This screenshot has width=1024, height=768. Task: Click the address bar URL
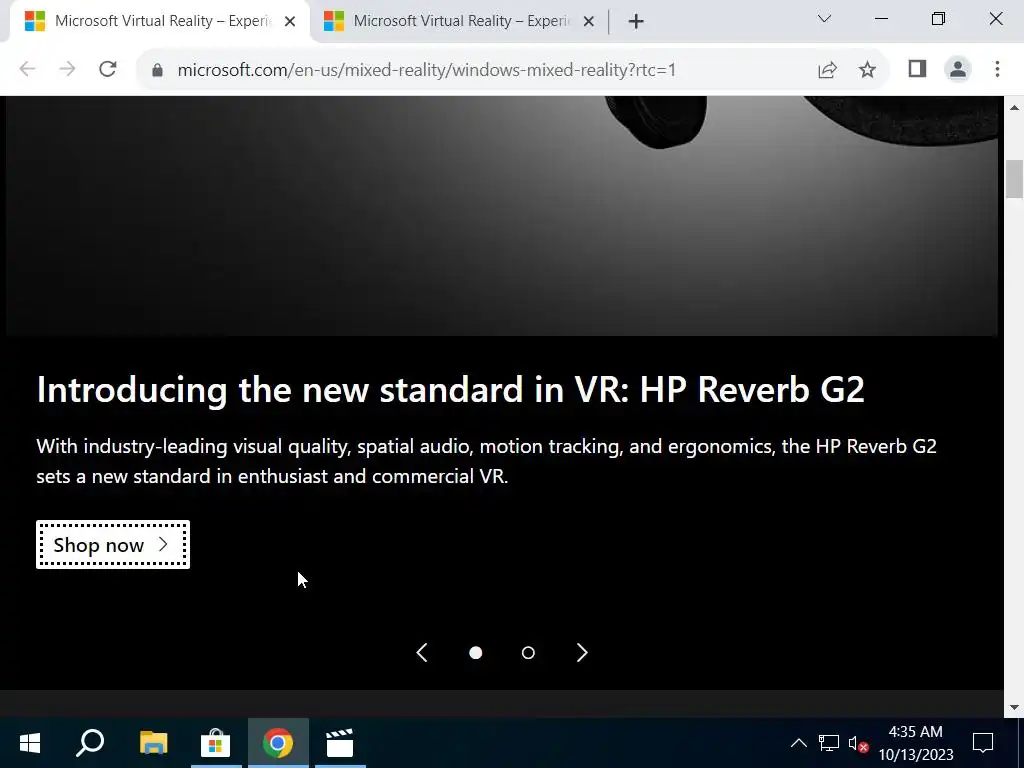(x=426, y=70)
